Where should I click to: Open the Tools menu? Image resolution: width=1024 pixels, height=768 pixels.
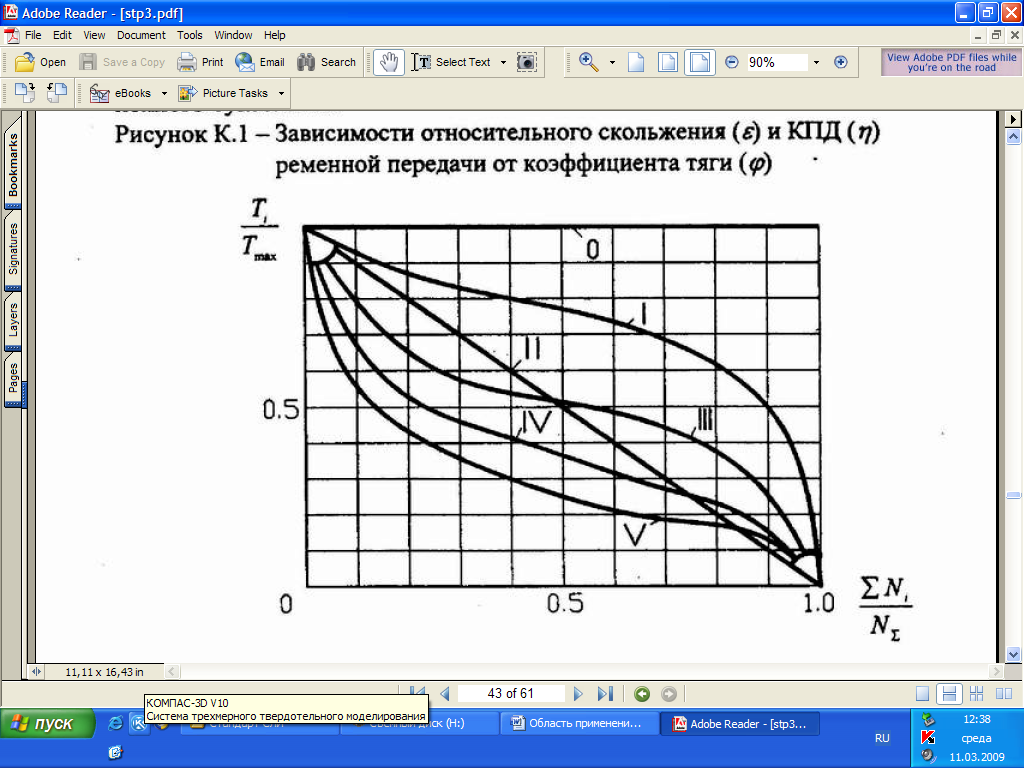[189, 35]
